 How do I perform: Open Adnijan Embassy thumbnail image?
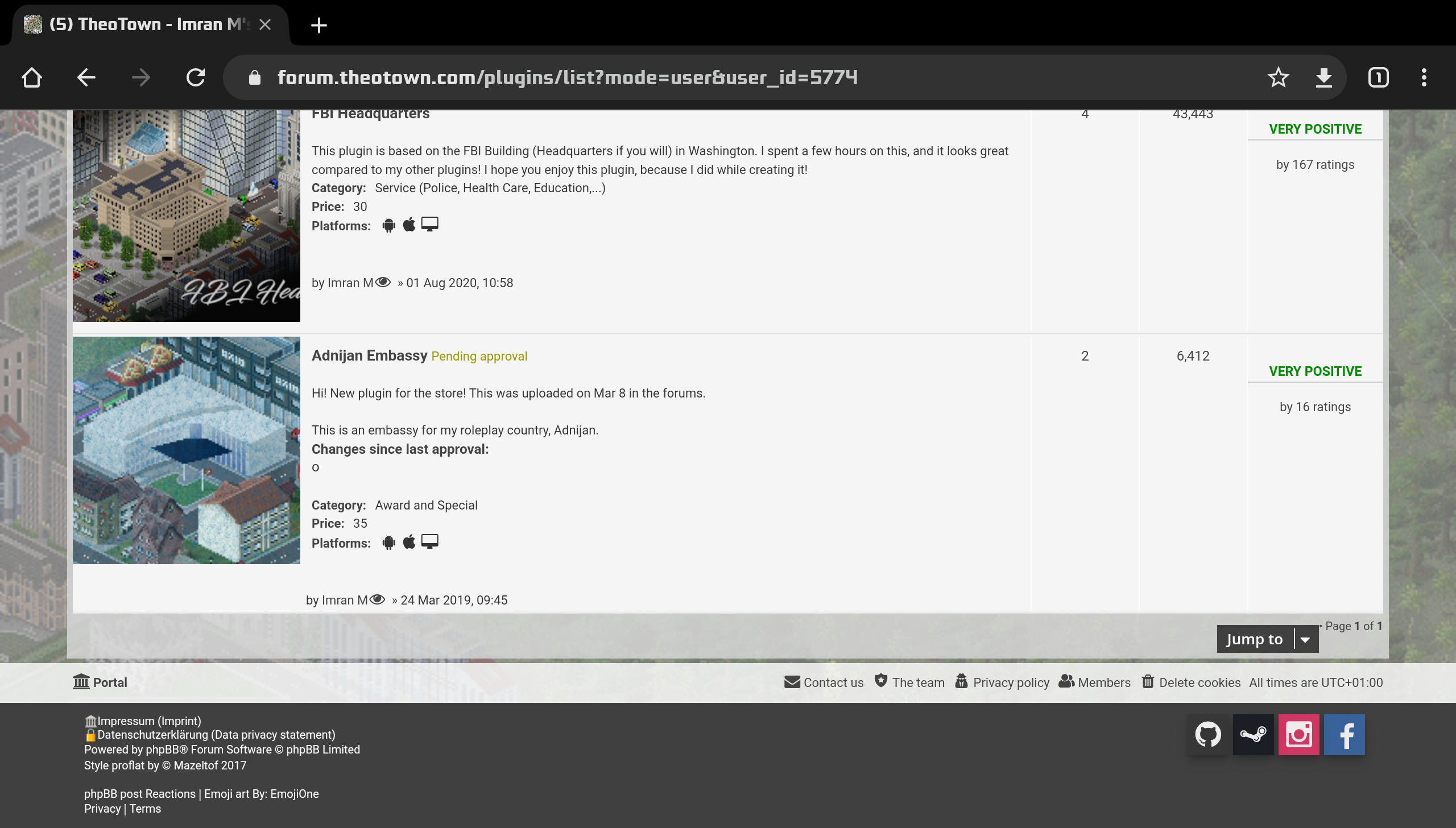coord(187,450)
